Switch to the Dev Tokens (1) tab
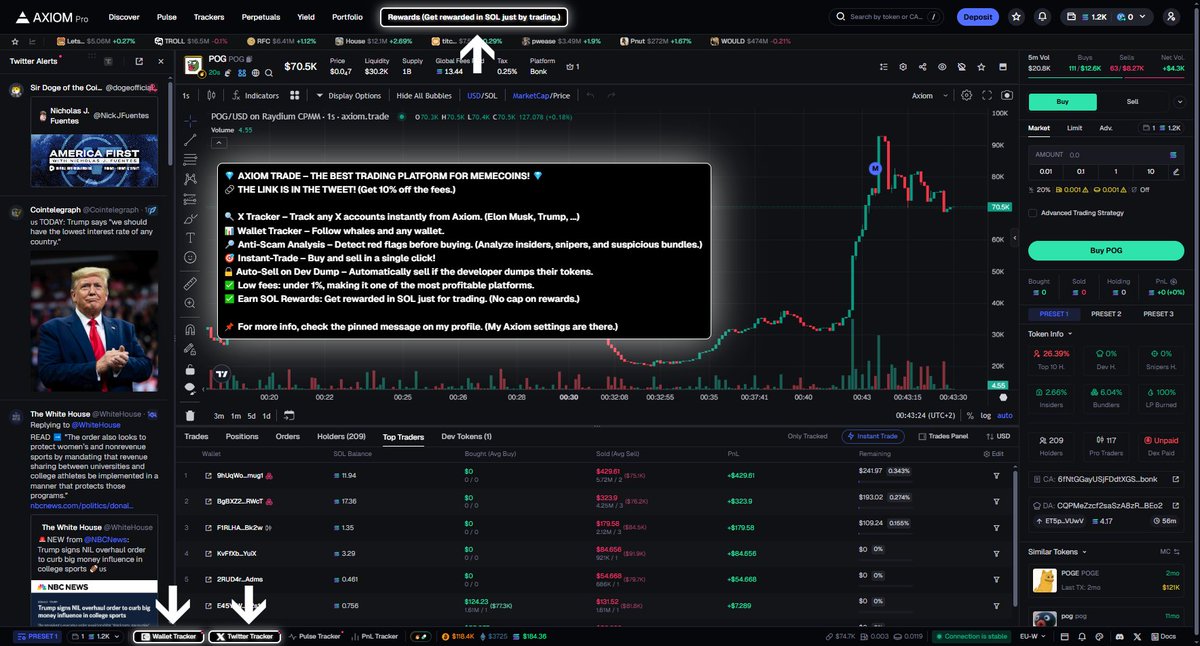The width and height of the screenshot is (1200, 646). coord(466,436)
